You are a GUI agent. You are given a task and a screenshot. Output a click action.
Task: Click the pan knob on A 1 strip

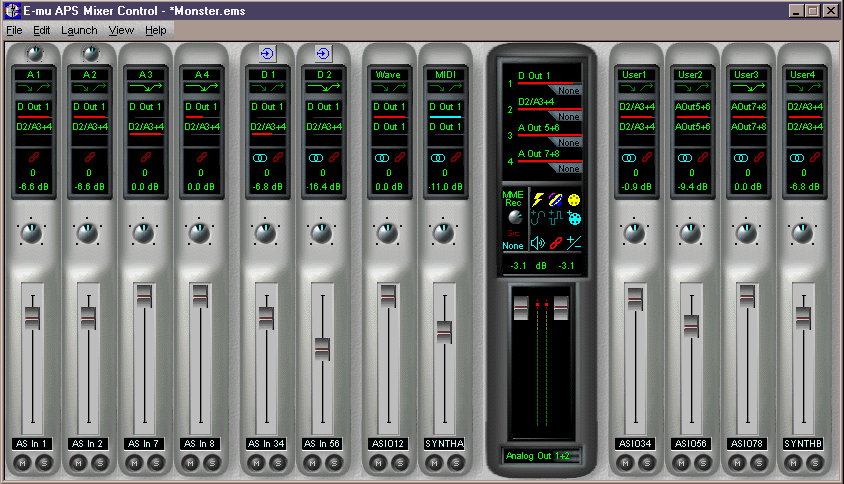pyautogui.click(x=32, y=233)
